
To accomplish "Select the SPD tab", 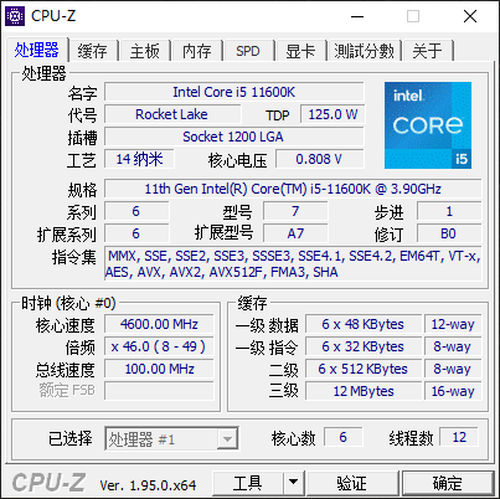I will pyautogui.click(x=248, y=51).
